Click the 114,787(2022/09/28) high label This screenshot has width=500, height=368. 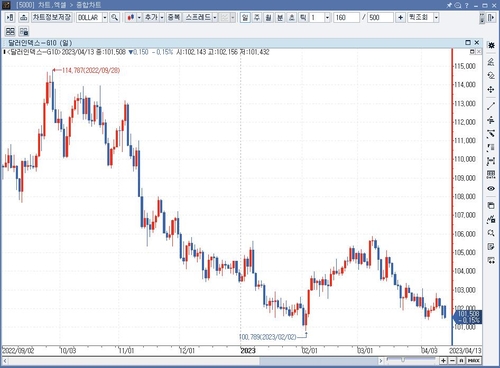(91, 70)
